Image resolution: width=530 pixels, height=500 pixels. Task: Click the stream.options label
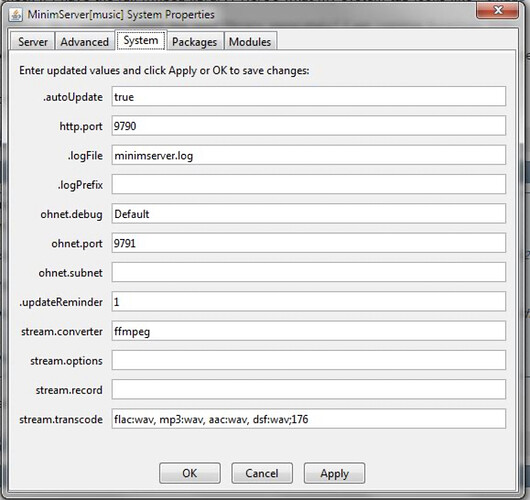(66, 361)
